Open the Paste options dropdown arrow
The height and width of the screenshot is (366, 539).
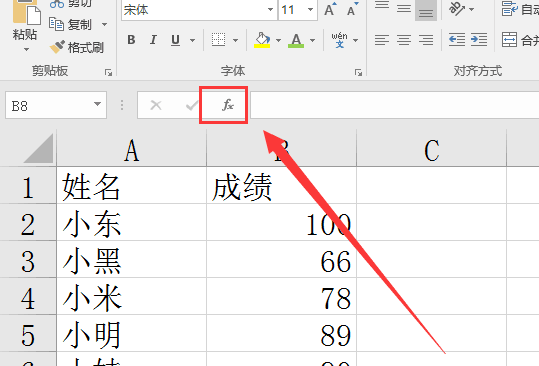point(26,49)
